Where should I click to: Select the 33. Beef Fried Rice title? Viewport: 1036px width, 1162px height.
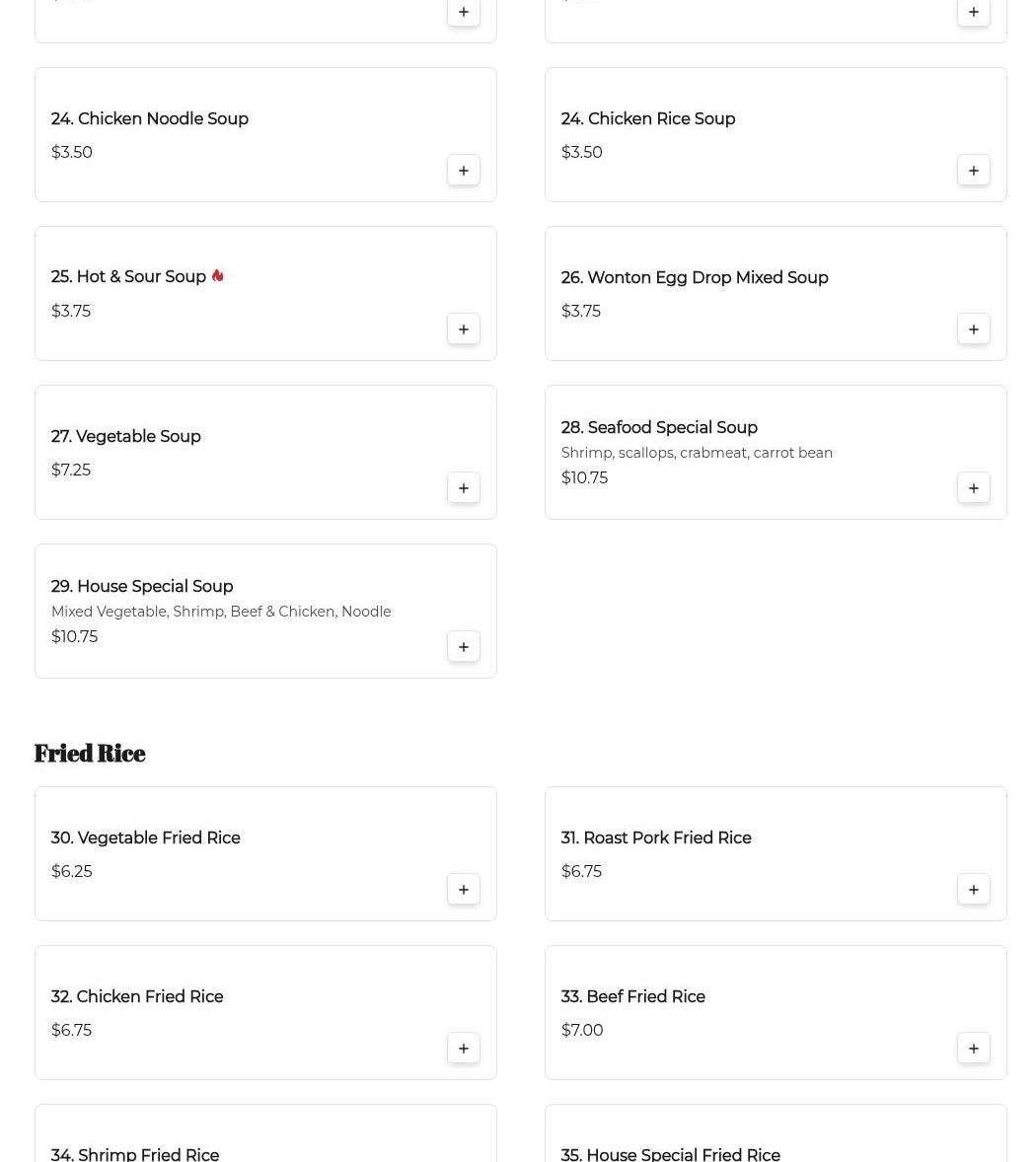coord(633,997)
